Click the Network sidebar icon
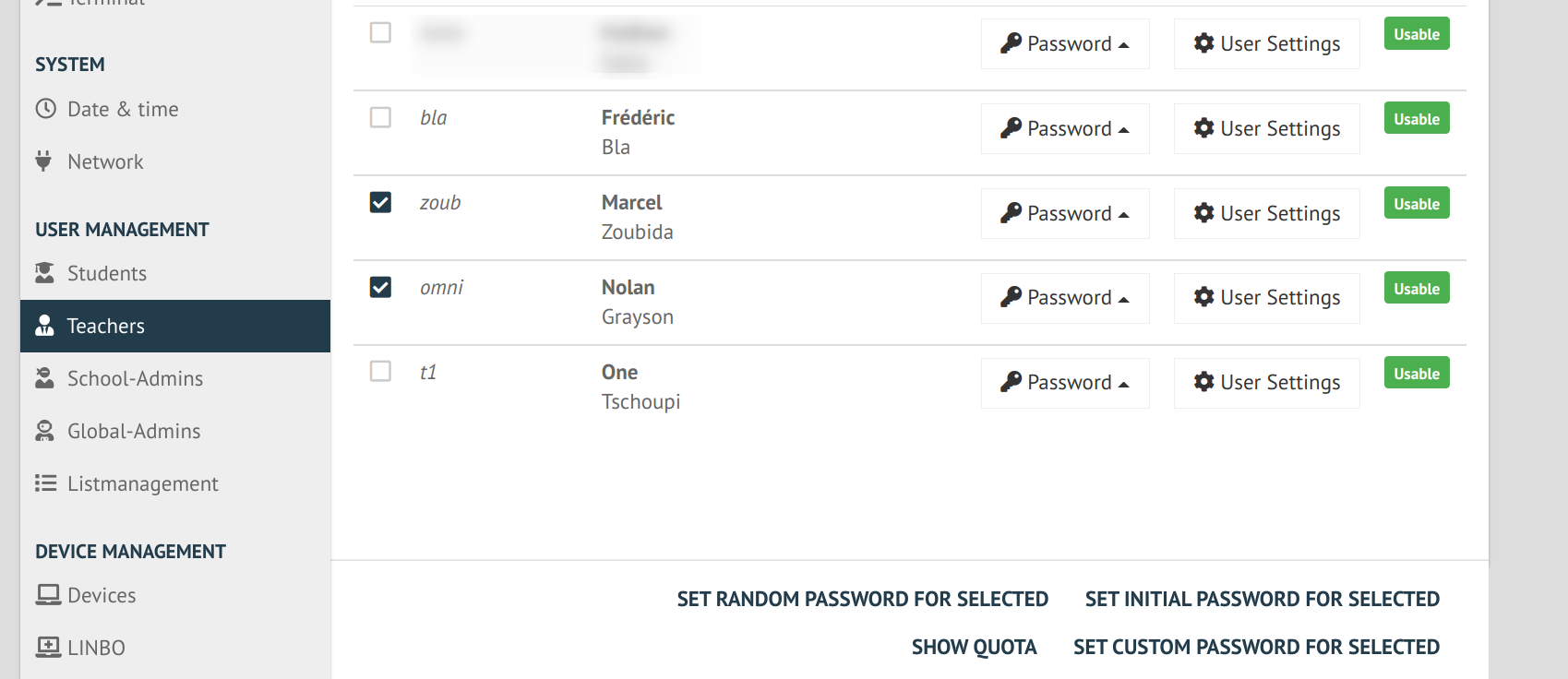The width and height of the screenshot is (1568, 679). coord(45,161)
